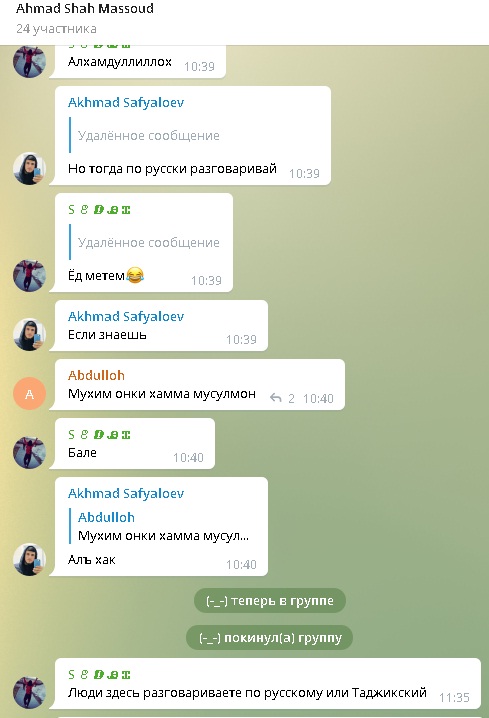Open the Ahmad Shah Massoud group title
Image resolution: width=489 pixels, height=718 pixels.
(x=85, y=9)
